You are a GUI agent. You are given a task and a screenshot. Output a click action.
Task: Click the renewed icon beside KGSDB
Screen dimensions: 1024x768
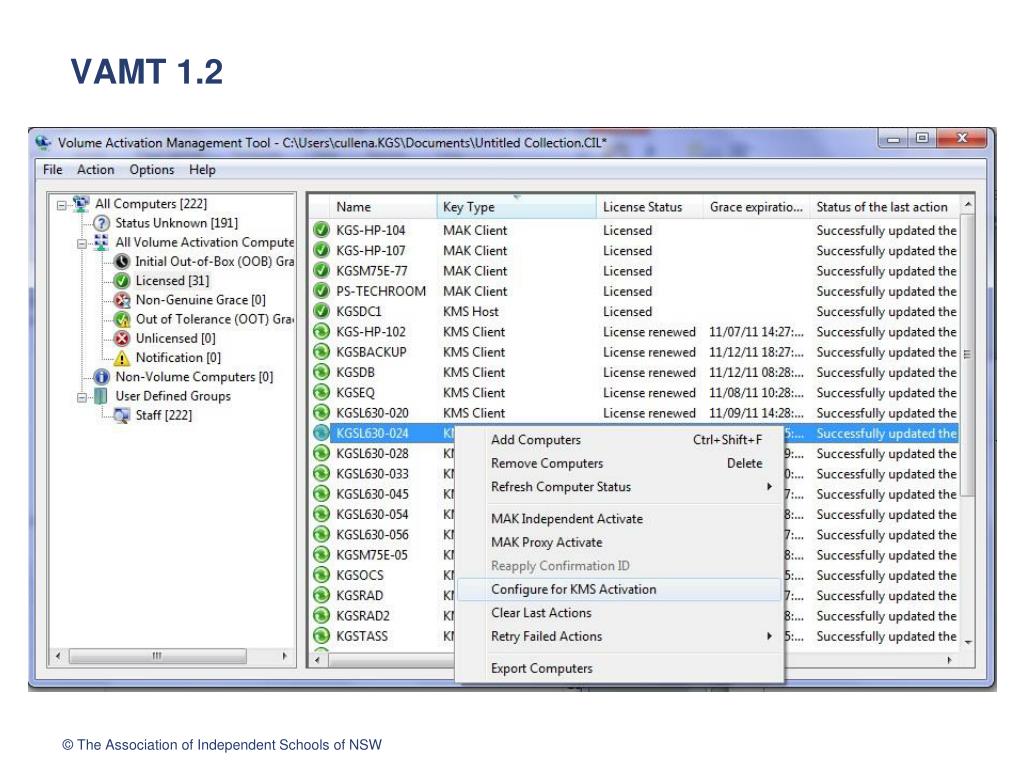[x=321, y=372]
